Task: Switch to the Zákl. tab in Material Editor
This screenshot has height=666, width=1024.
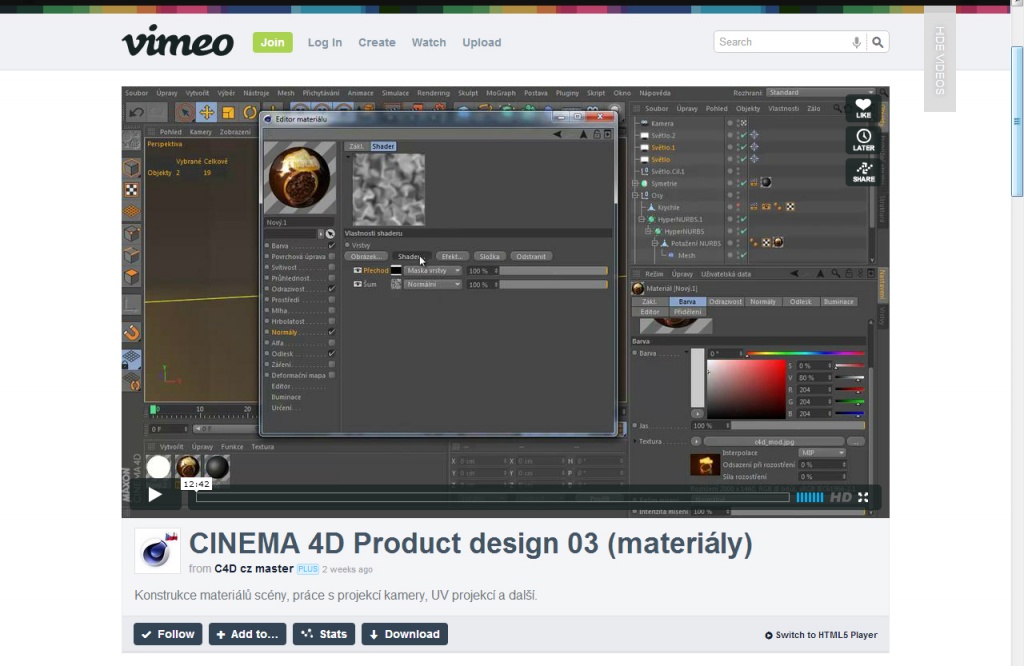Action: 357,146
